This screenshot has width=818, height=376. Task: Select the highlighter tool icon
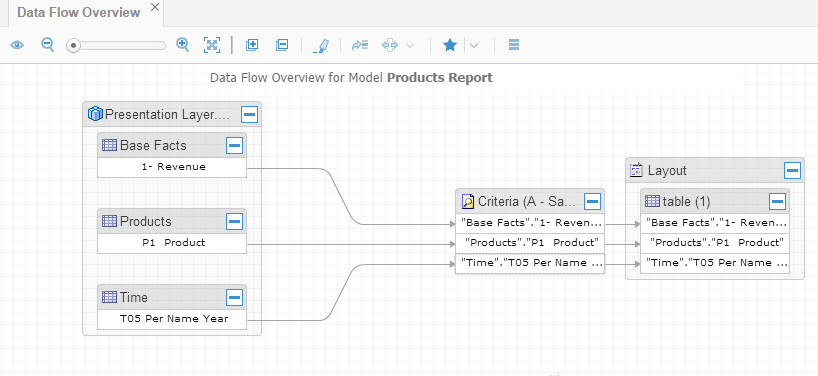[x=321, y=45]
